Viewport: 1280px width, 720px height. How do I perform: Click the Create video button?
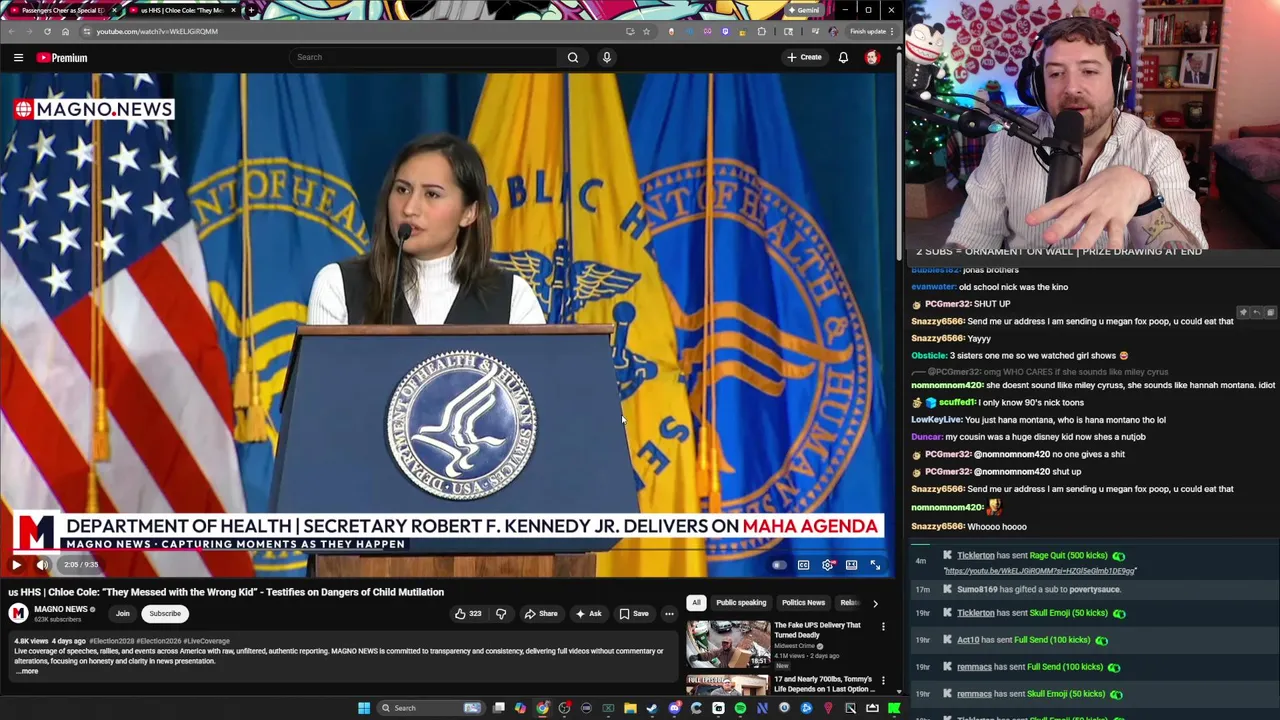[804, 57]
